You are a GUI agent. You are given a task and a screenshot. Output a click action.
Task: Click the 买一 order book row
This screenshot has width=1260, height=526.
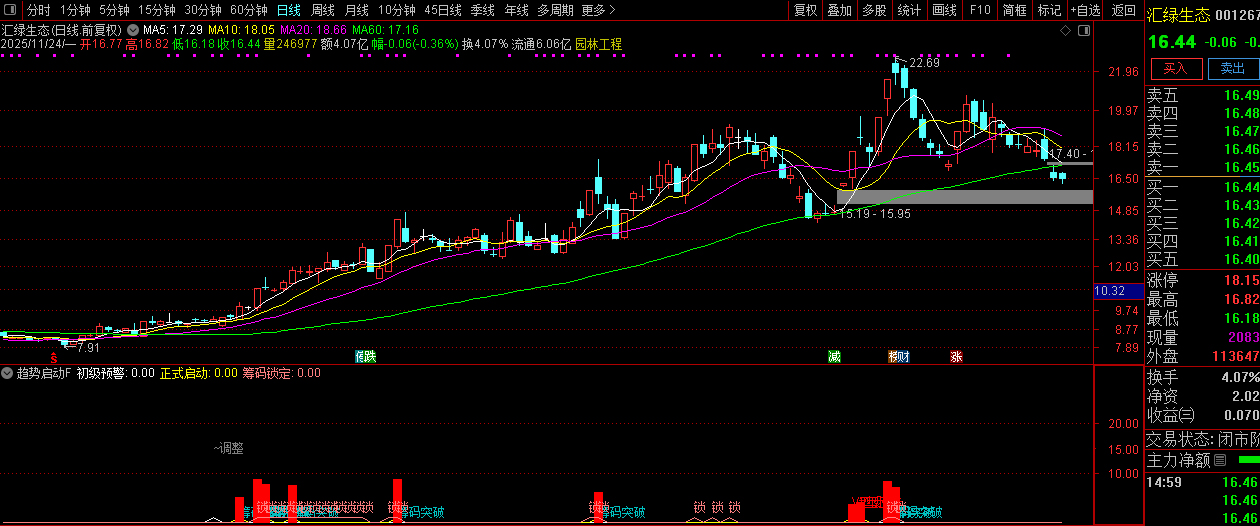[x=1202, y=187]
